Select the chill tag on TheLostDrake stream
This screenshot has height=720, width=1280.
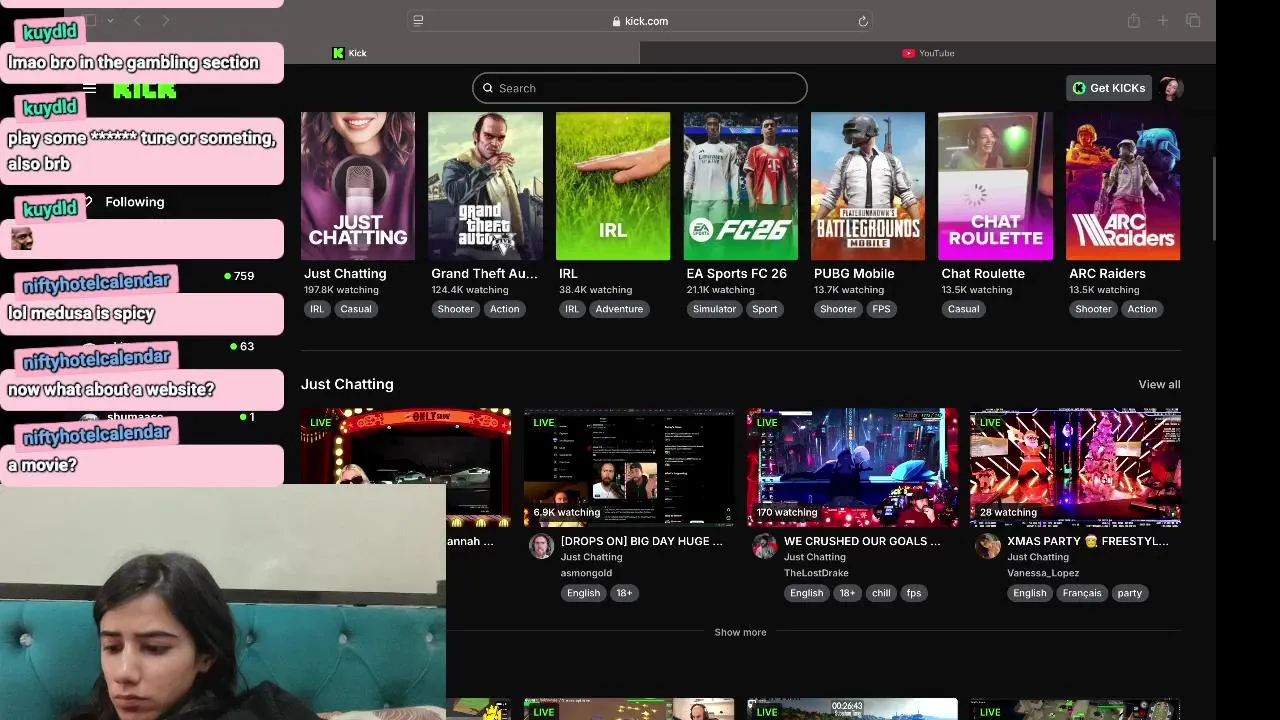881,593
